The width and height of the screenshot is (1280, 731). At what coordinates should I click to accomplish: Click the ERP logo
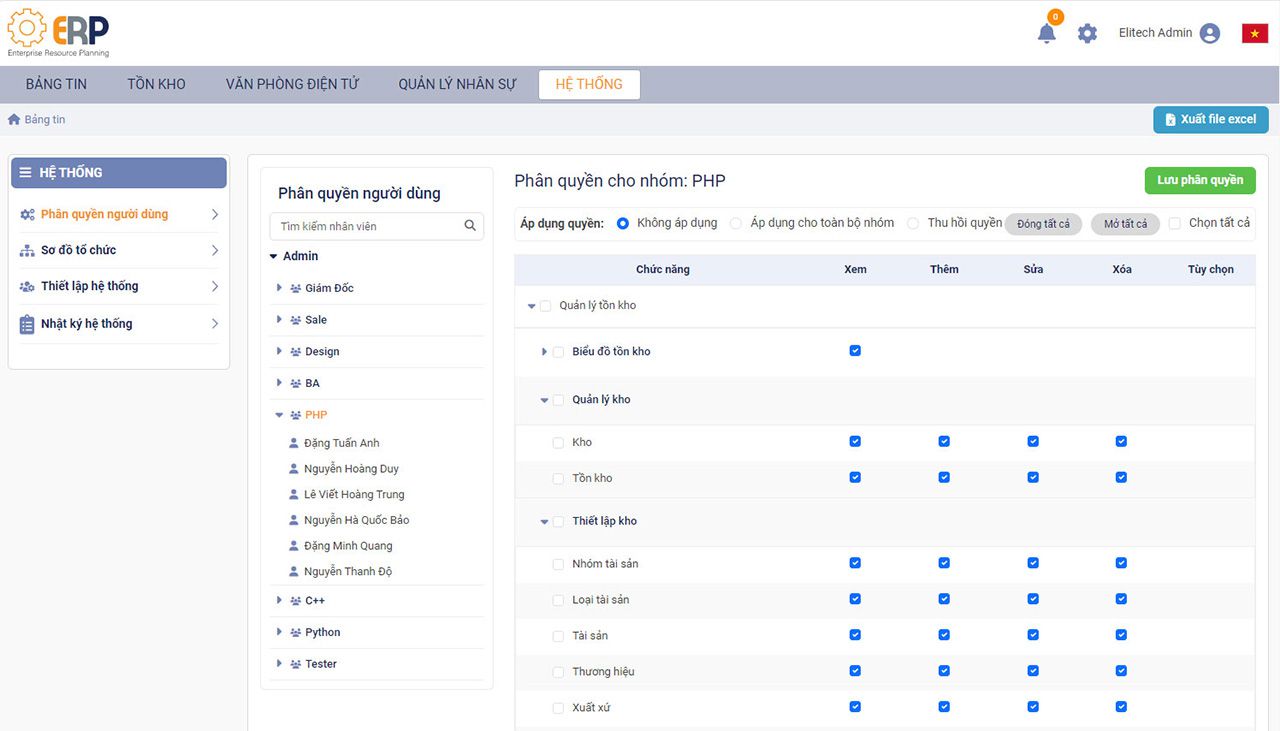58,32
